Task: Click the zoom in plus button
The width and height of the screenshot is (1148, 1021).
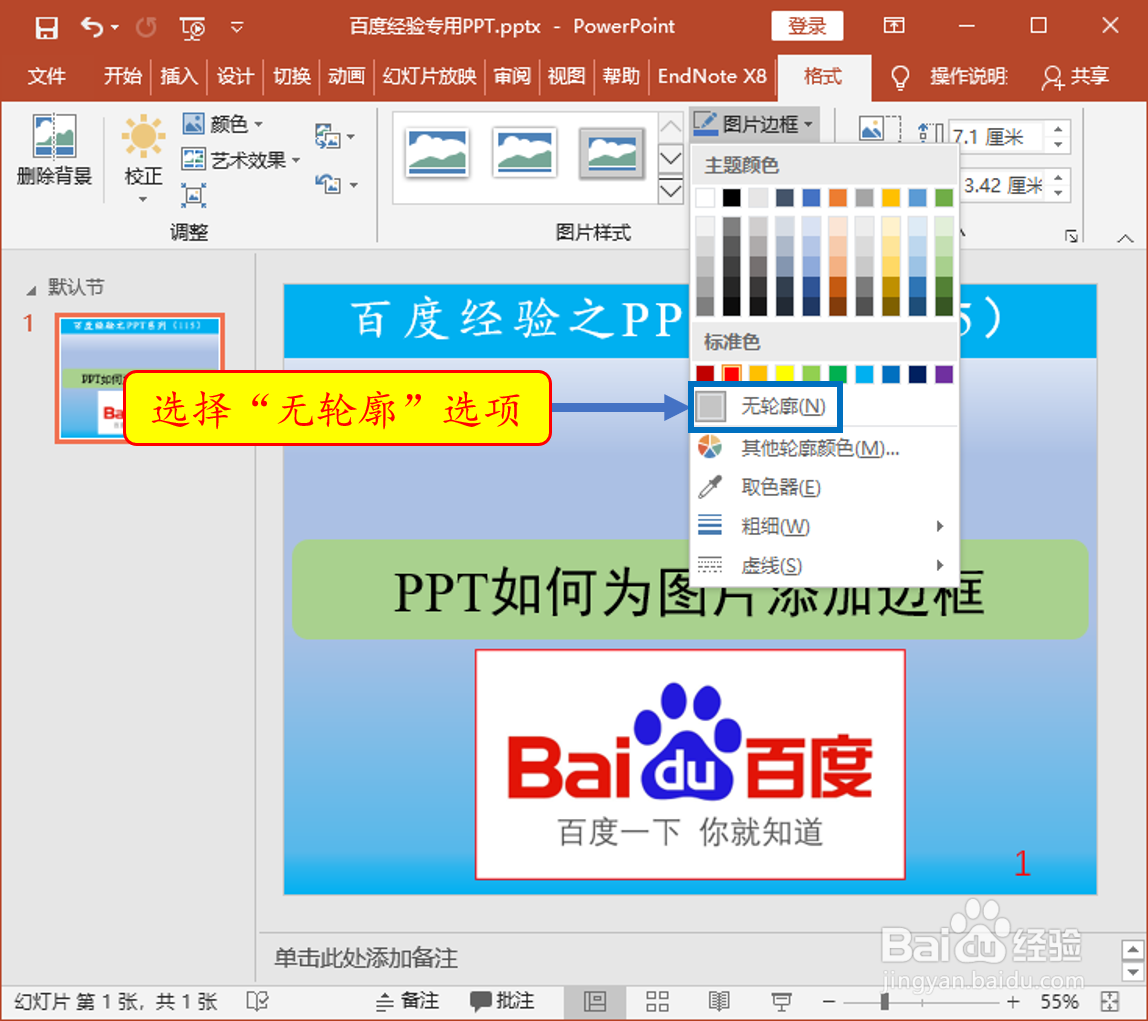Action: click(1013, 1001)
